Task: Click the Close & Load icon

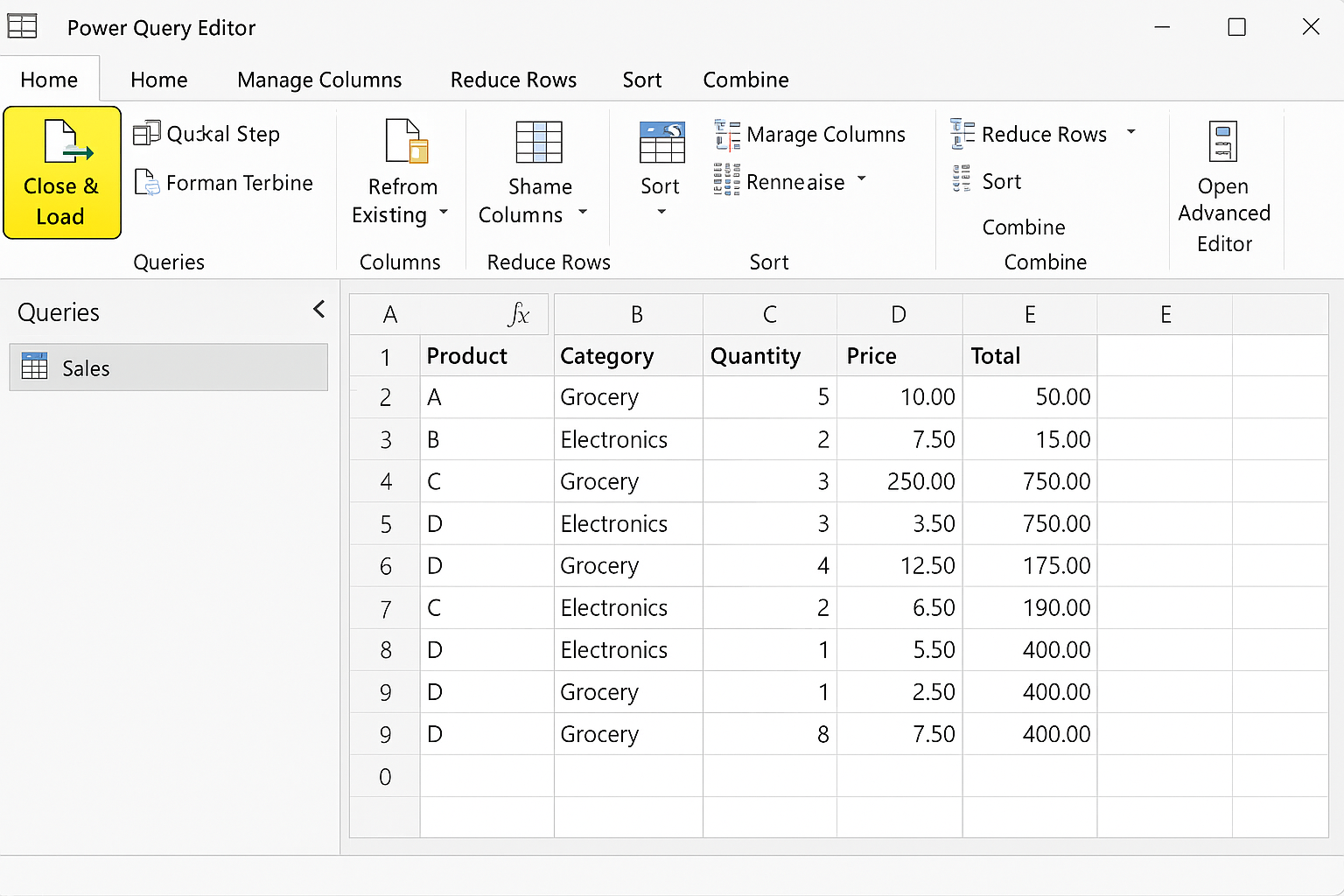Action: 67,142
